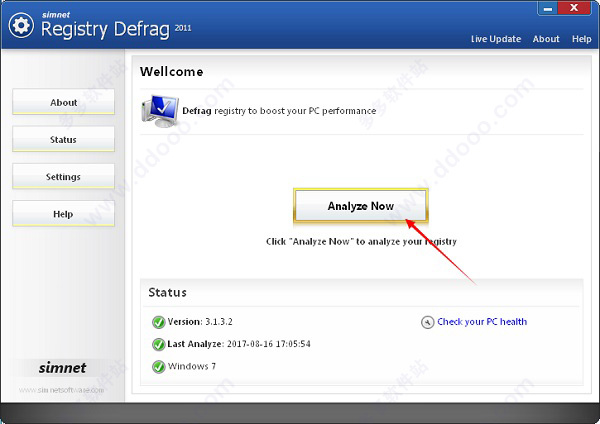600x424 pixels.
Task: Click the gear logo icon in the header
Action: 21,26
